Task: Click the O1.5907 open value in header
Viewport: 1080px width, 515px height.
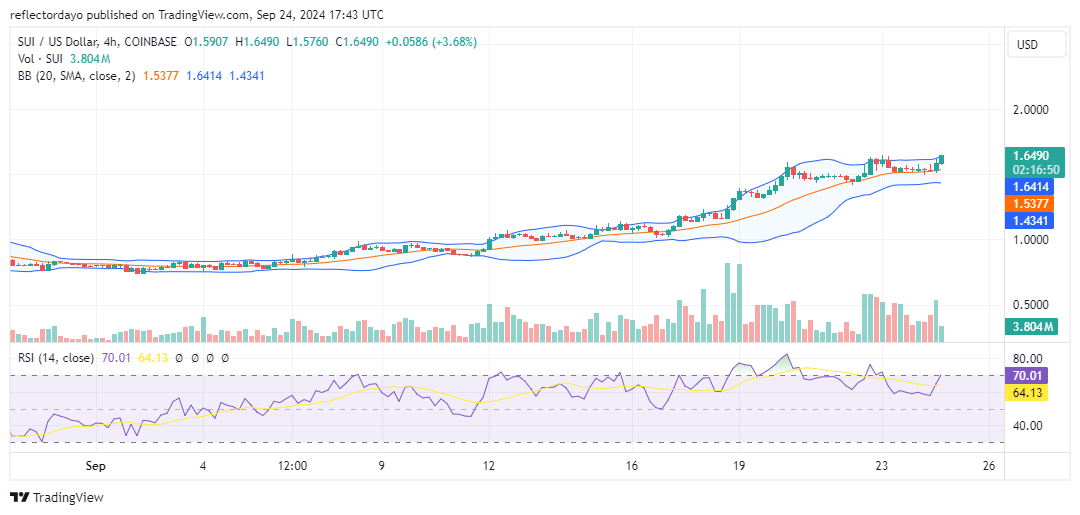Action: [x=207, y=42]
